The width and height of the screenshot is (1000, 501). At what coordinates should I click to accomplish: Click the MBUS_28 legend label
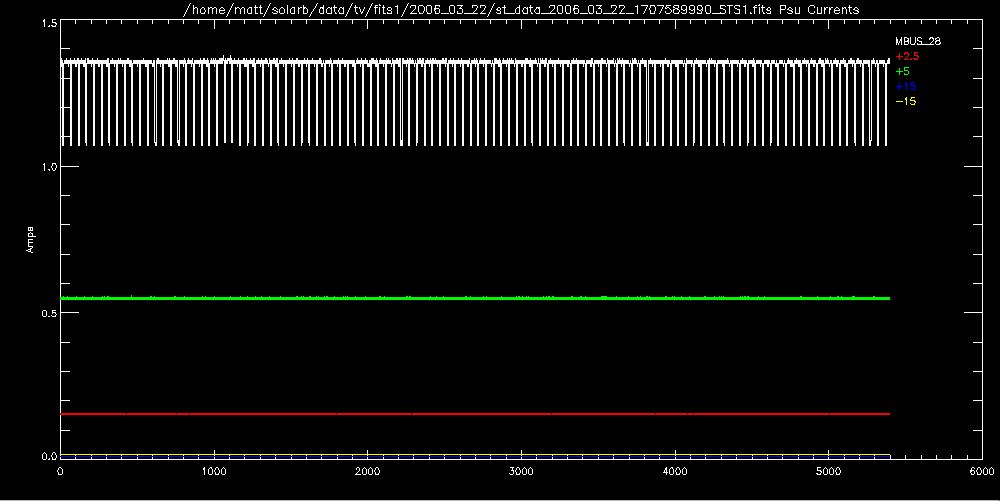[x=918, y=41]
